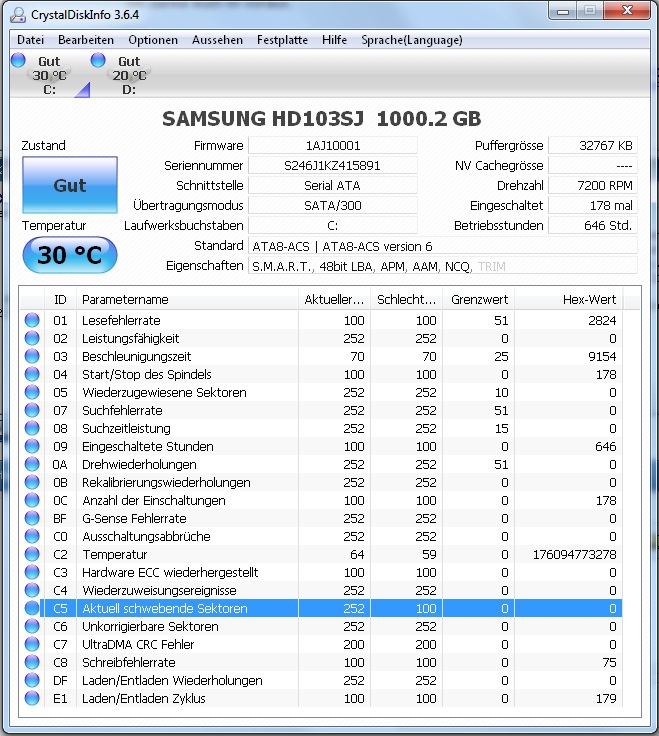Open the Bearbeiten menu
Screen dimensions: 659x736
coord(86,40)
